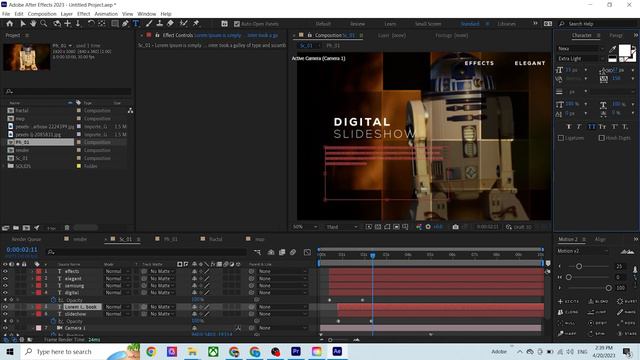
Task: Click the Windows Start button
Action: 10,351
